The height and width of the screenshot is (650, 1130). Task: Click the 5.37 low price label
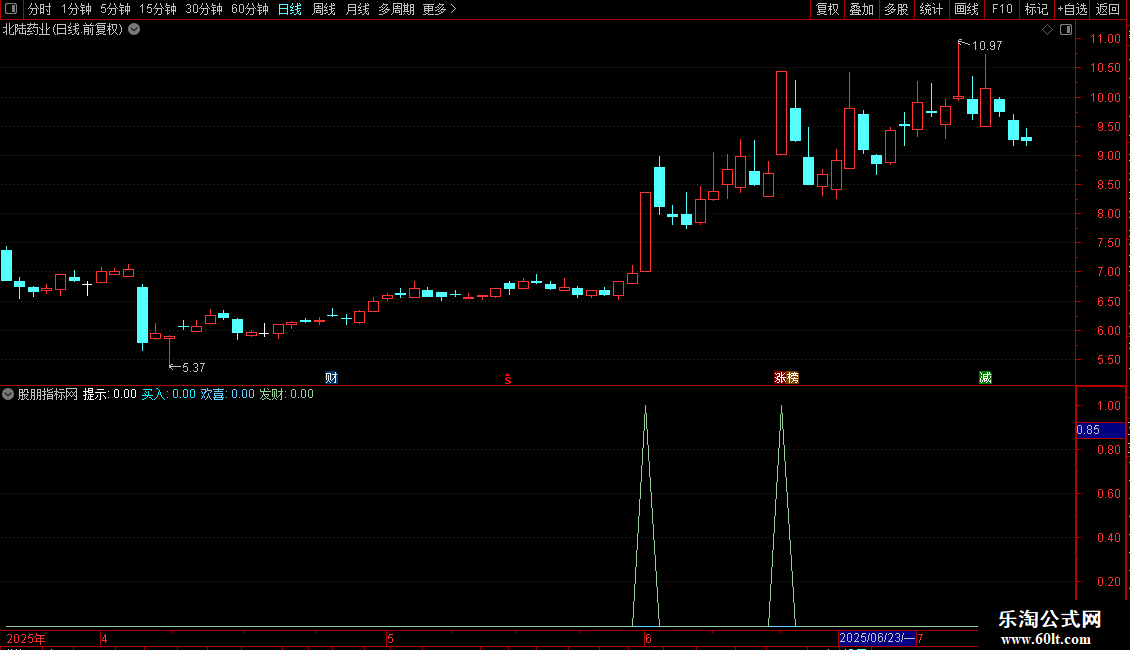click(193, 368)
